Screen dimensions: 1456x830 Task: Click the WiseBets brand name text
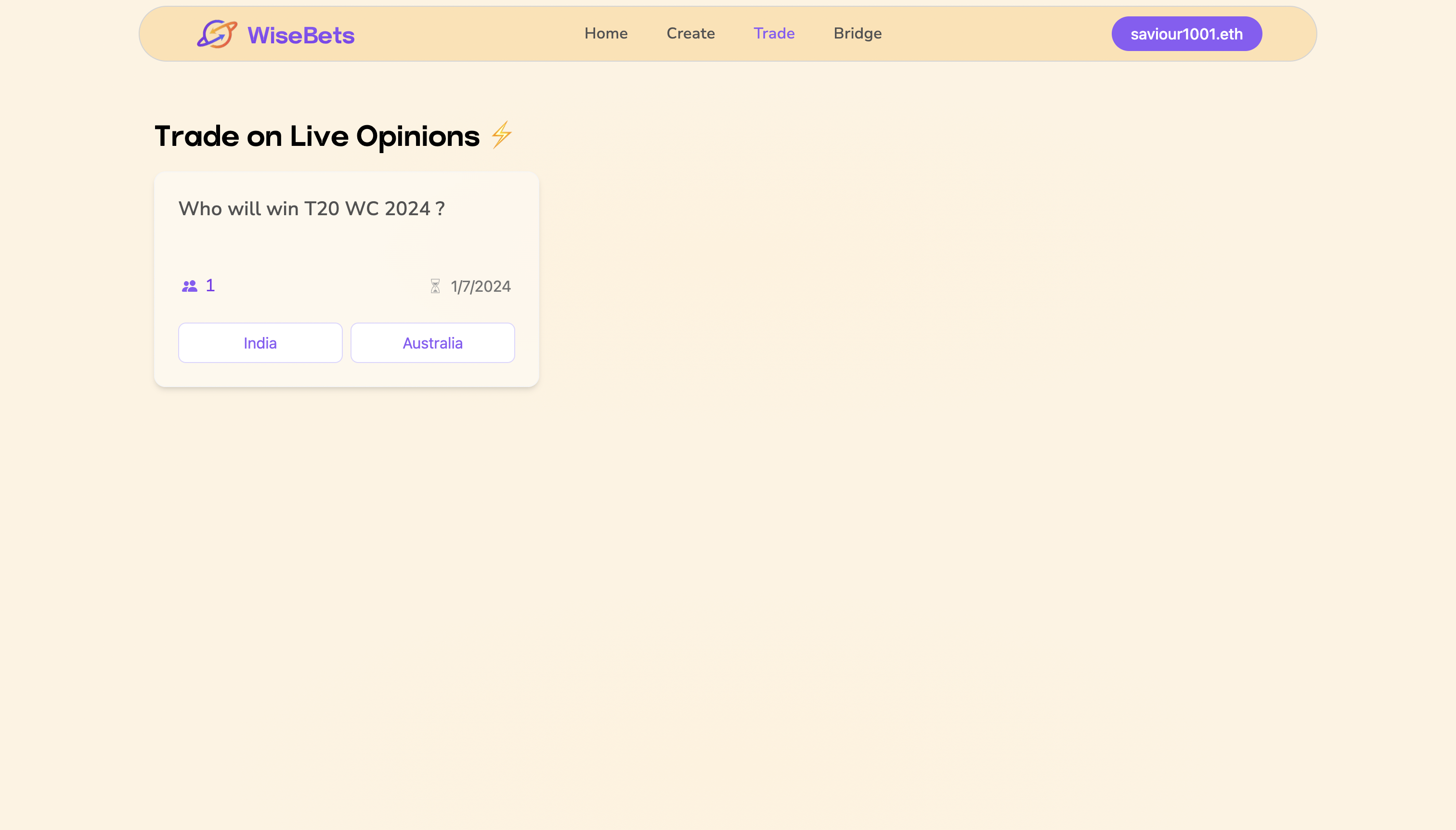coord(300,35)
